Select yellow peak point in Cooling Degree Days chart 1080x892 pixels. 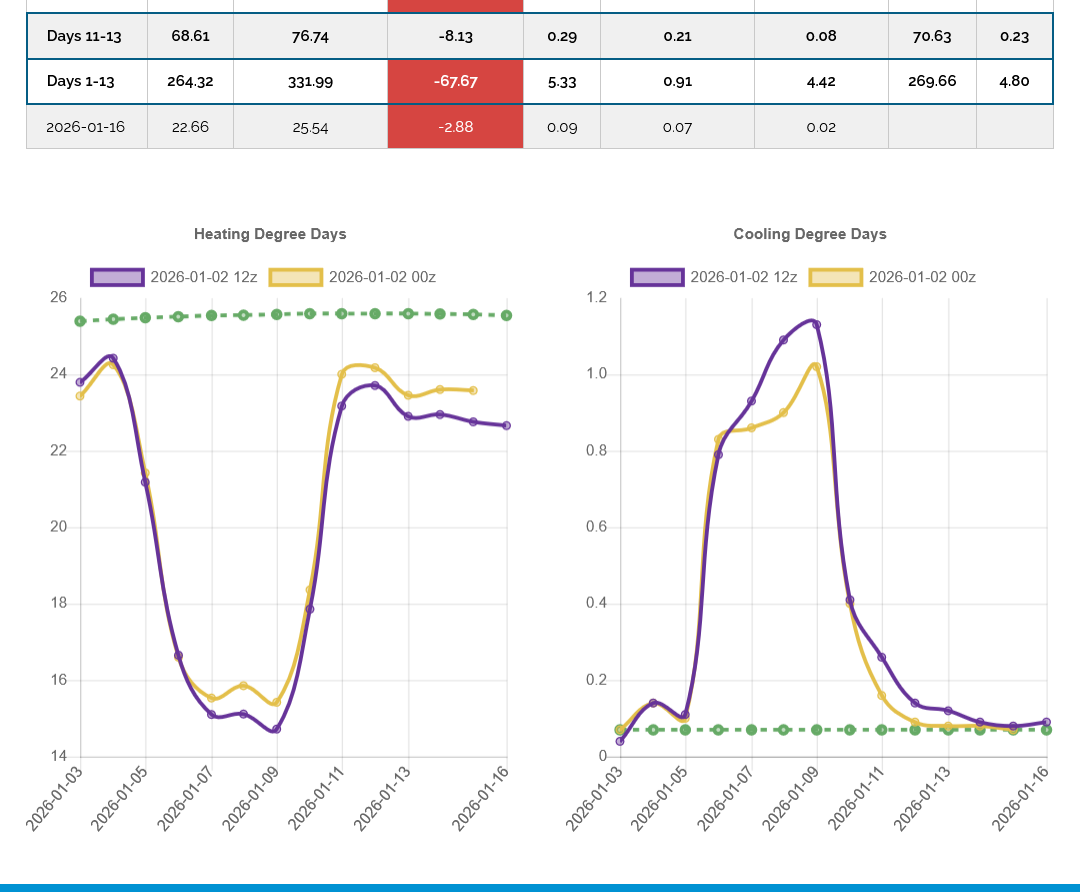[816, 366]
